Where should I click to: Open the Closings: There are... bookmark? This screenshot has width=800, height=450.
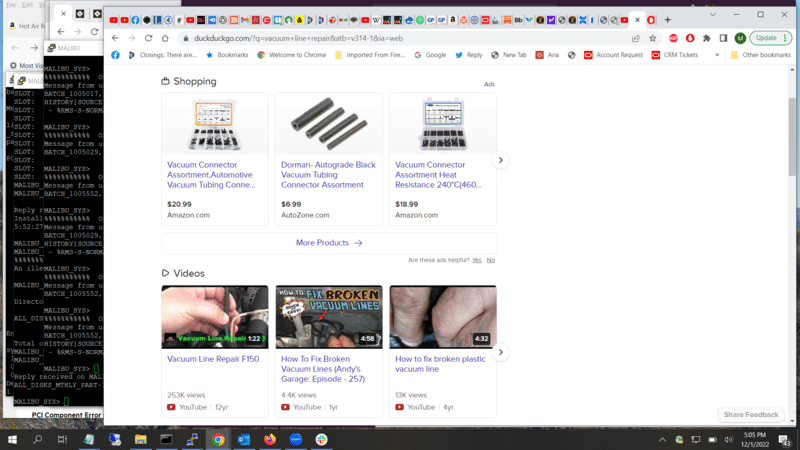(162, 55)
